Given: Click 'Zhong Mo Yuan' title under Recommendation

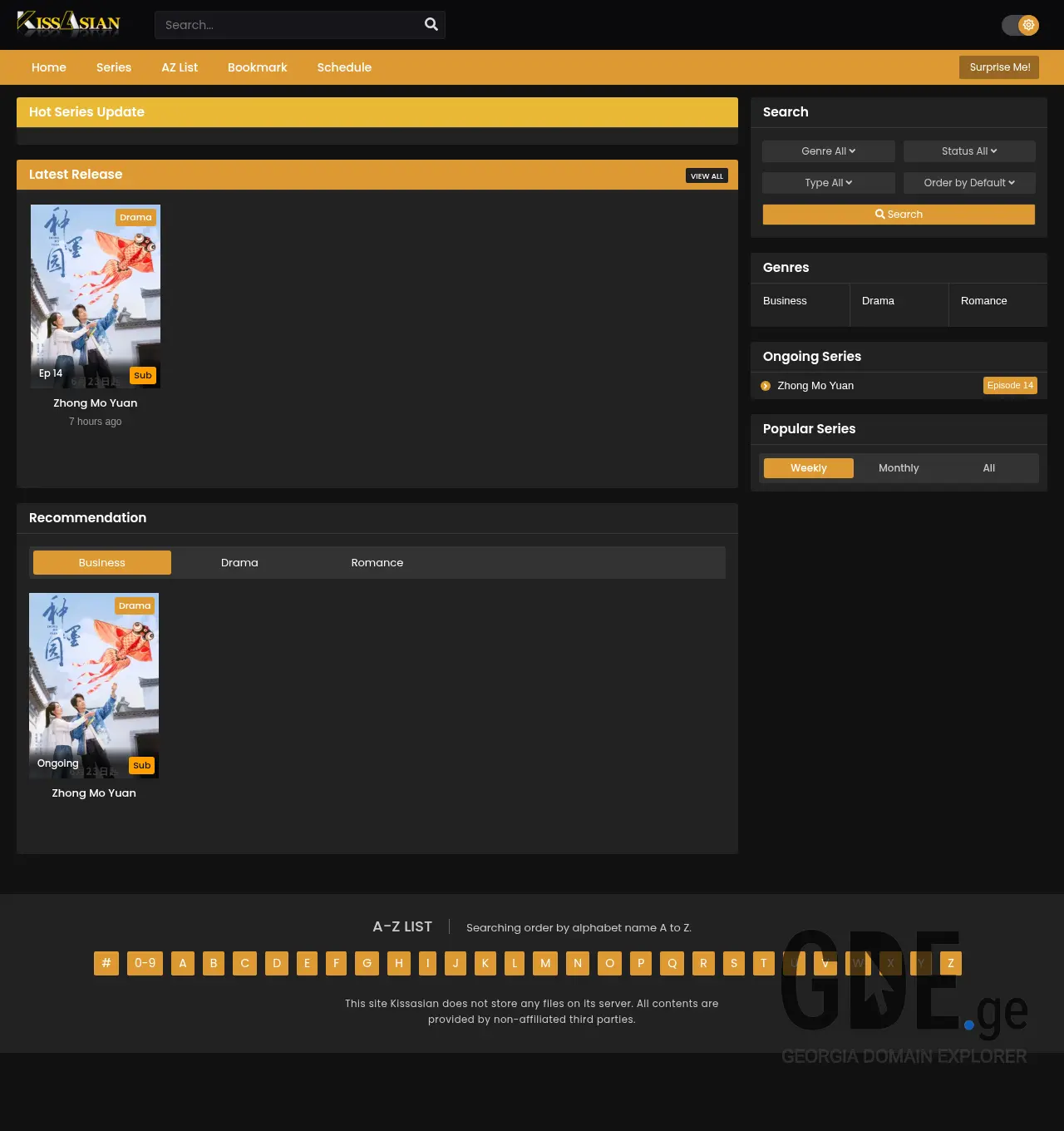Looking at the screenshot, I should tap(94, 793).
